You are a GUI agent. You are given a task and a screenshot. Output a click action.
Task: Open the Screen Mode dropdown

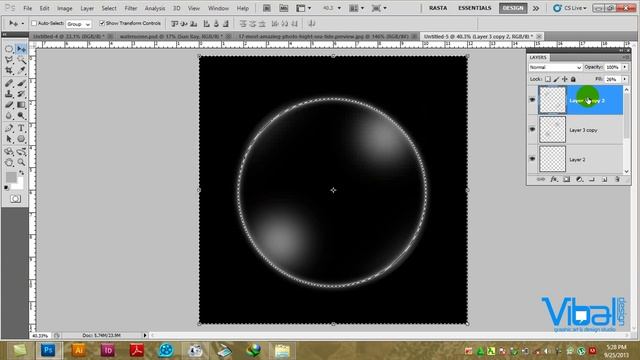click(x=379, y=8)
